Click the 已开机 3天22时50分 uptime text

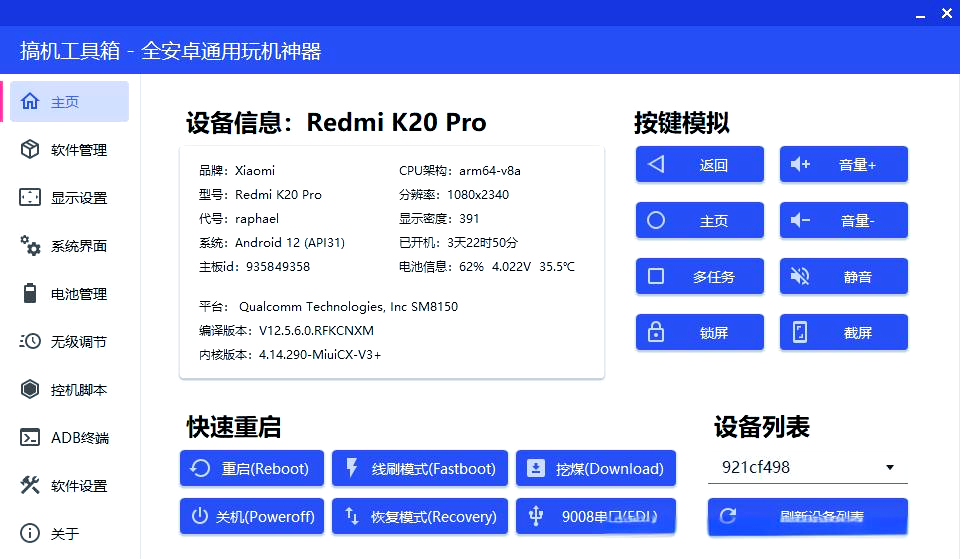(459, 242)
